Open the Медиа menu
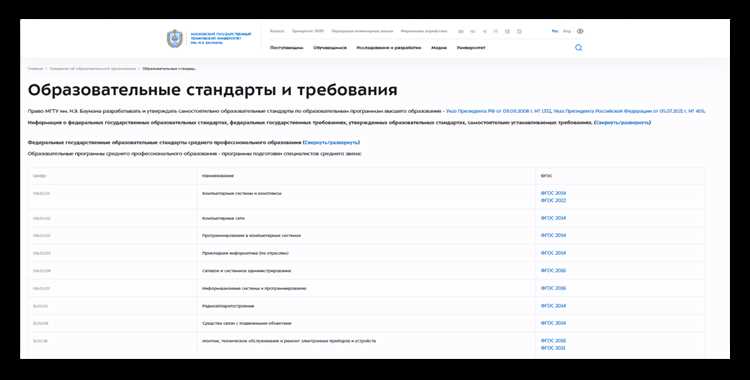Screen dimensions: 750x380 tap(439, 48)
